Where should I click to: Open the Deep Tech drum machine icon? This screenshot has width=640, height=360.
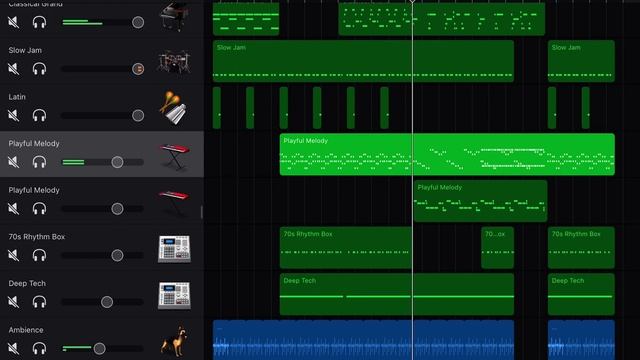[x=174, y=295]
